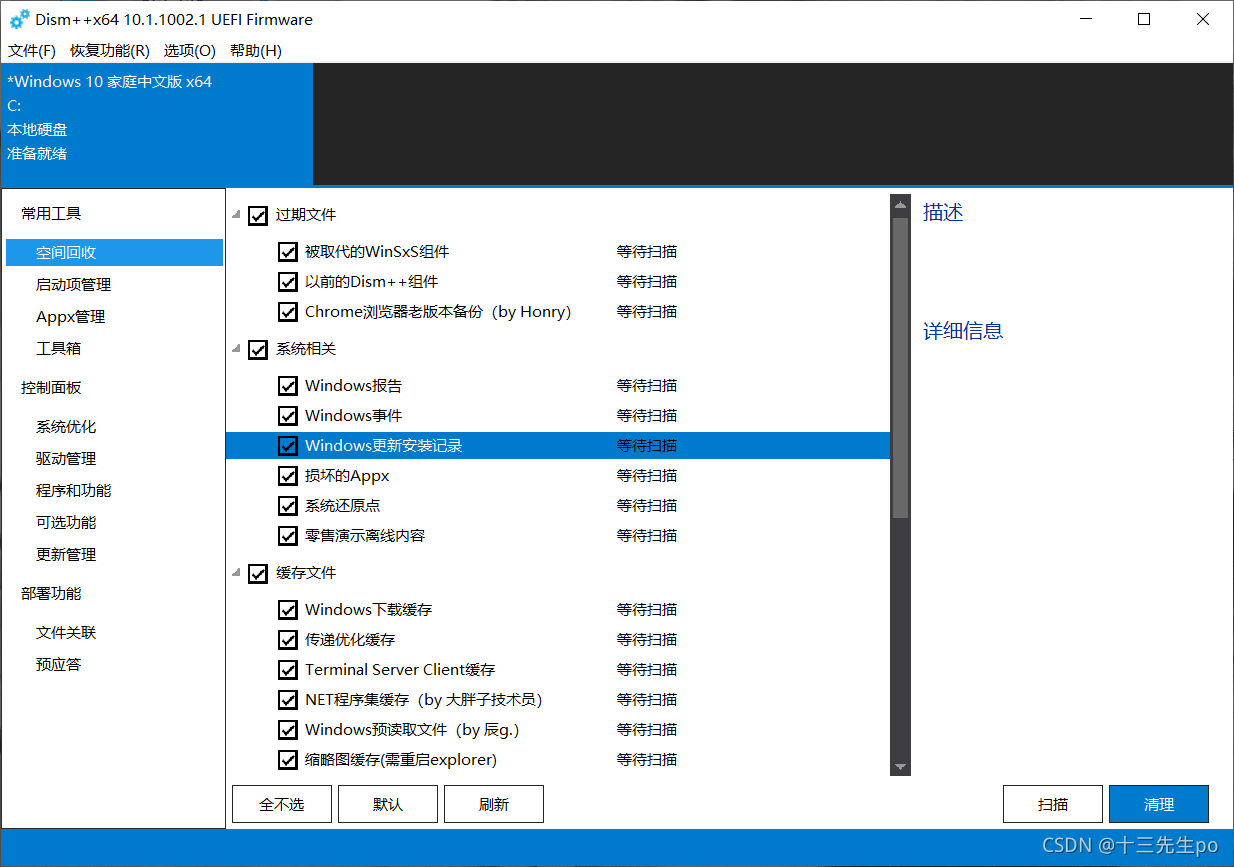Click the 详细信息 heading

click(x=963, y=331)
